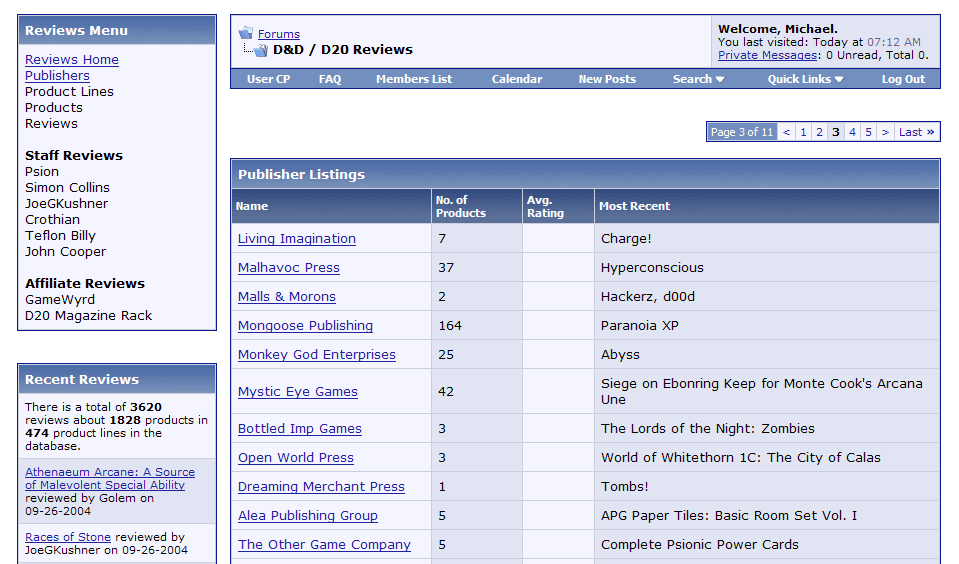The width and height of the screenshot is (959, 564).
Task: Jump to page 5 of publisher listings
Action: tap(868, 132)
